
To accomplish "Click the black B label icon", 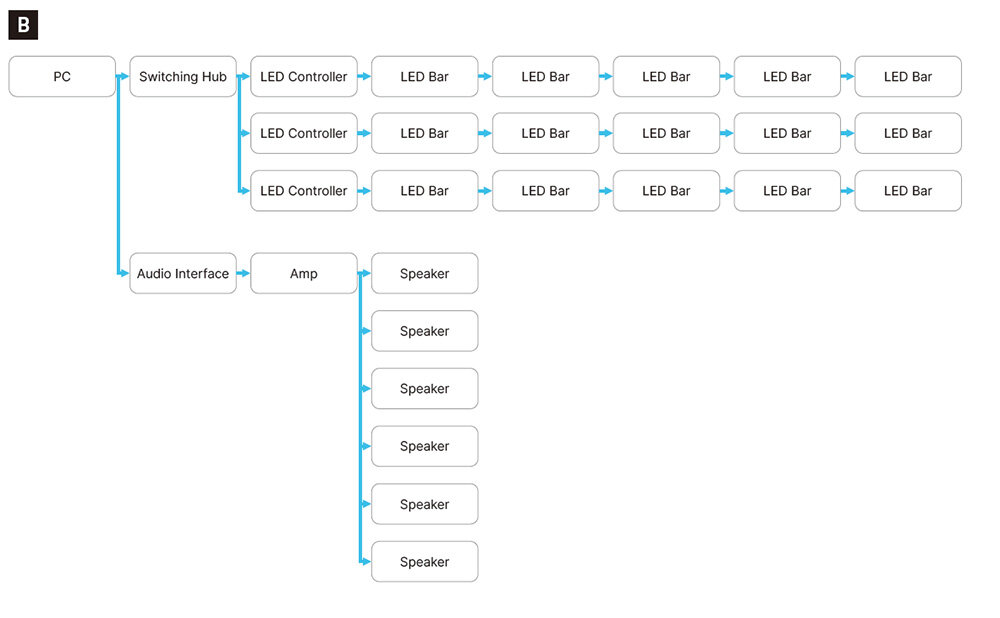I will 23,25.
